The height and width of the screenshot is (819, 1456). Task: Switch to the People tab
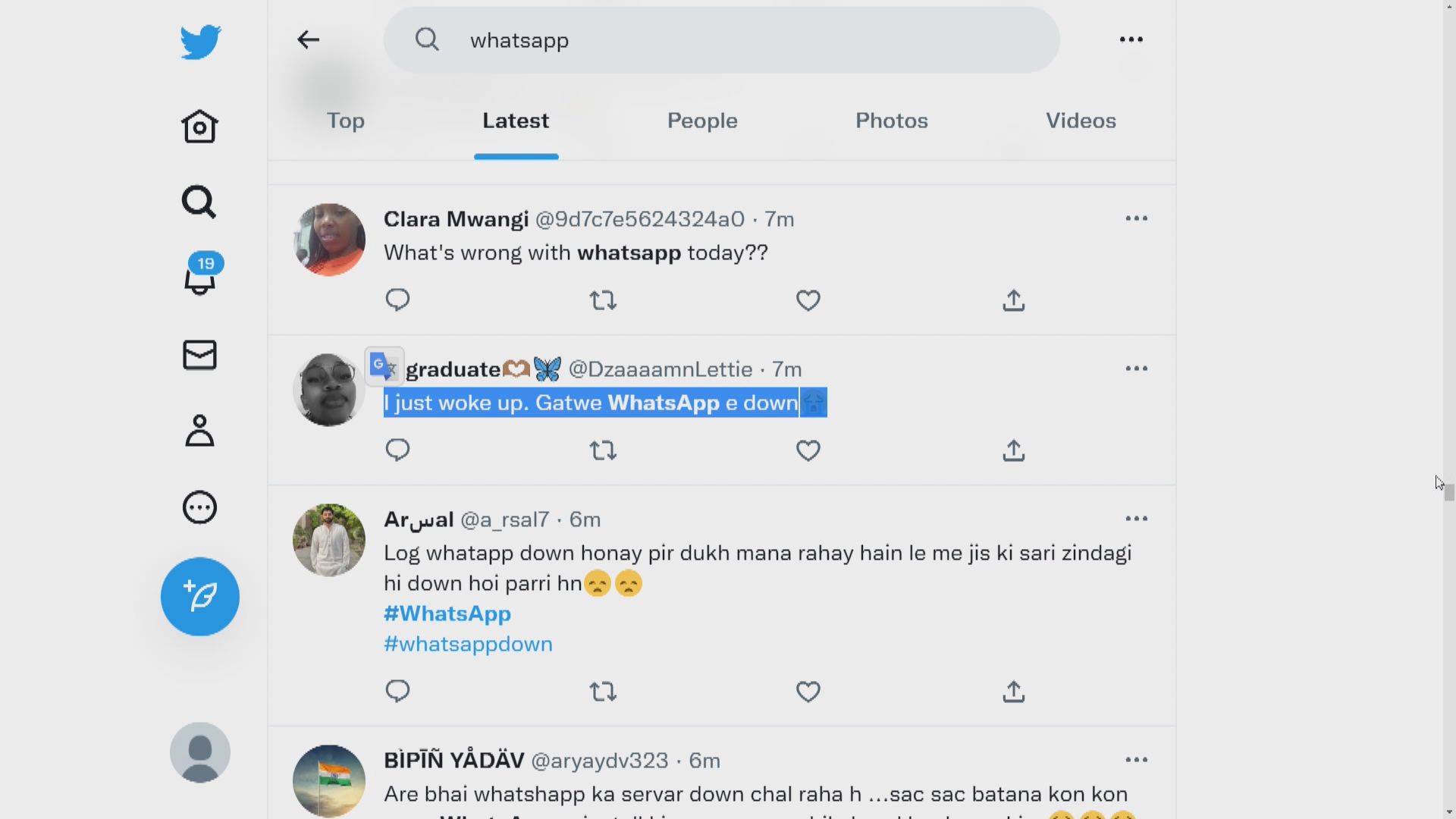pyautogui.click(x=702, y=120)
